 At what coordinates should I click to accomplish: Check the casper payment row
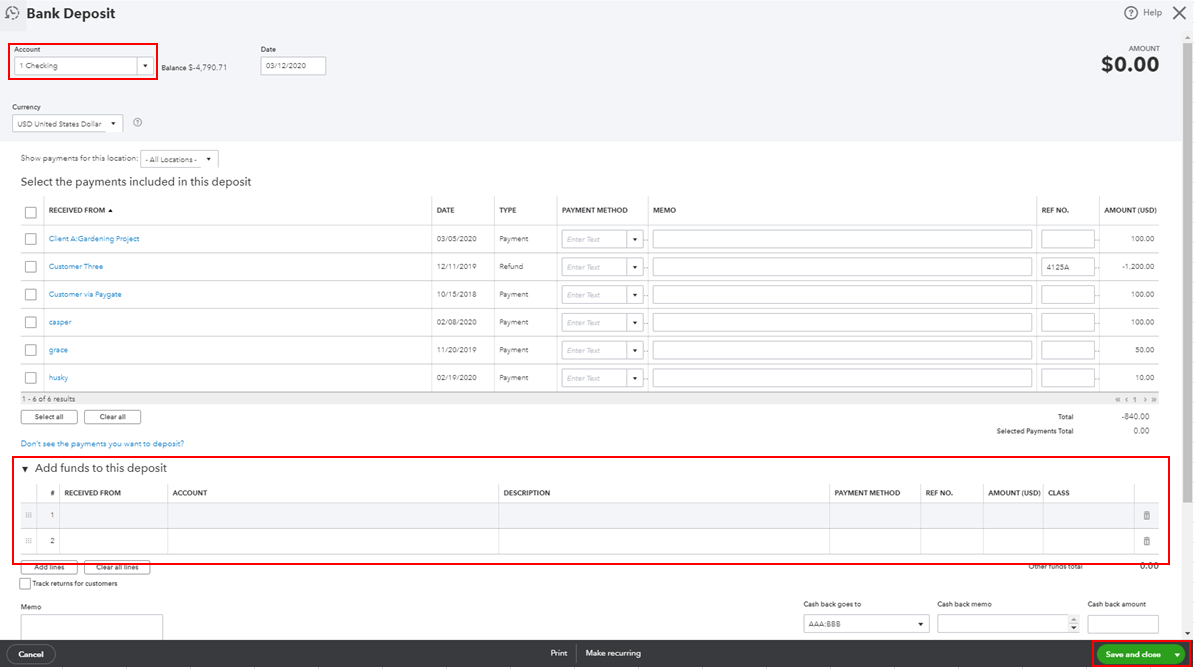[x=30, y=323]
